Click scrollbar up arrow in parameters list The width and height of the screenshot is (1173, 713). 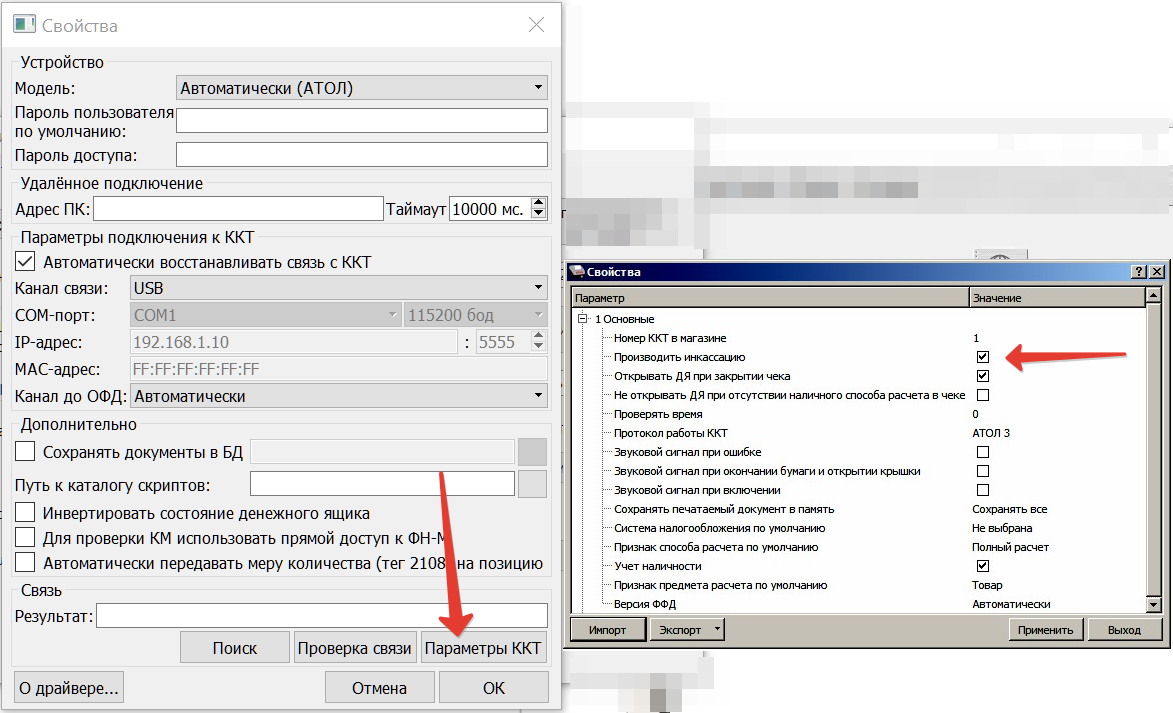pyautogui.click(x=1154, y=296)
